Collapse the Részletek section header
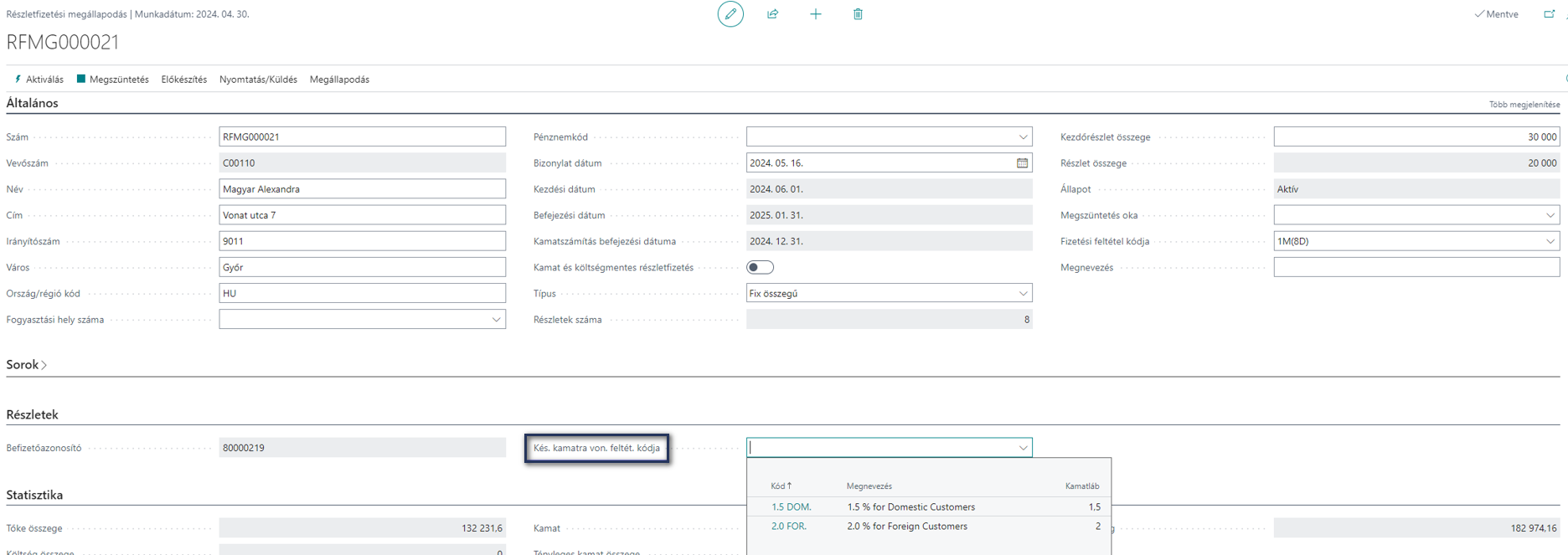 [32, 414]
